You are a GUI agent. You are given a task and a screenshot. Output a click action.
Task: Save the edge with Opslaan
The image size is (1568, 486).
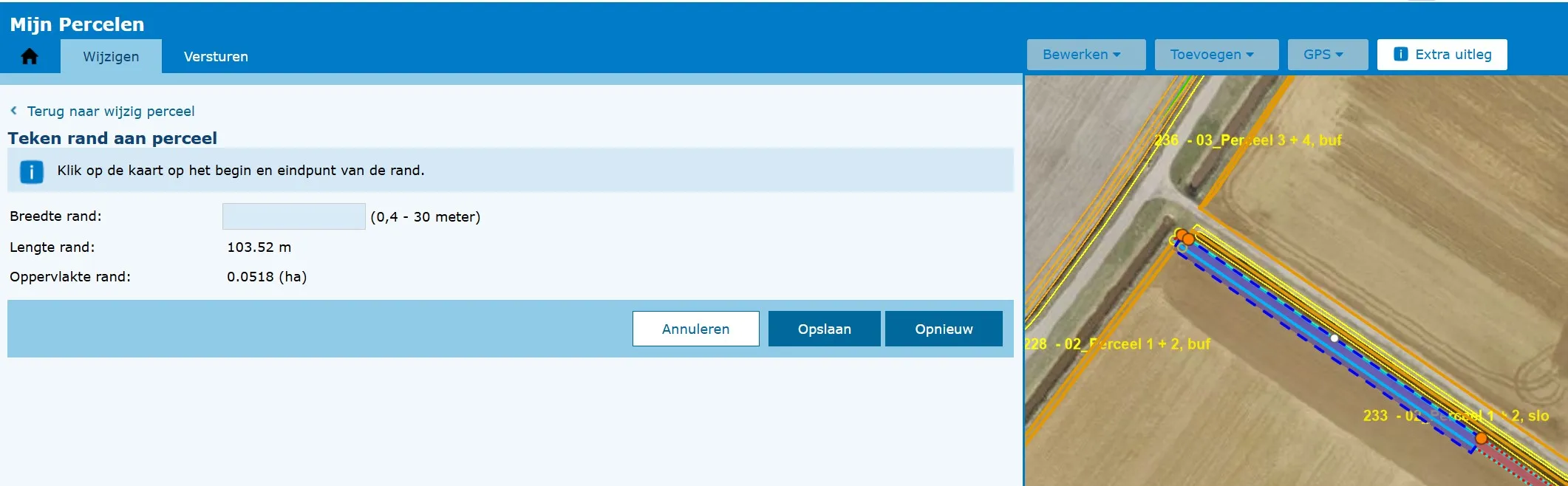pos(825,329)
